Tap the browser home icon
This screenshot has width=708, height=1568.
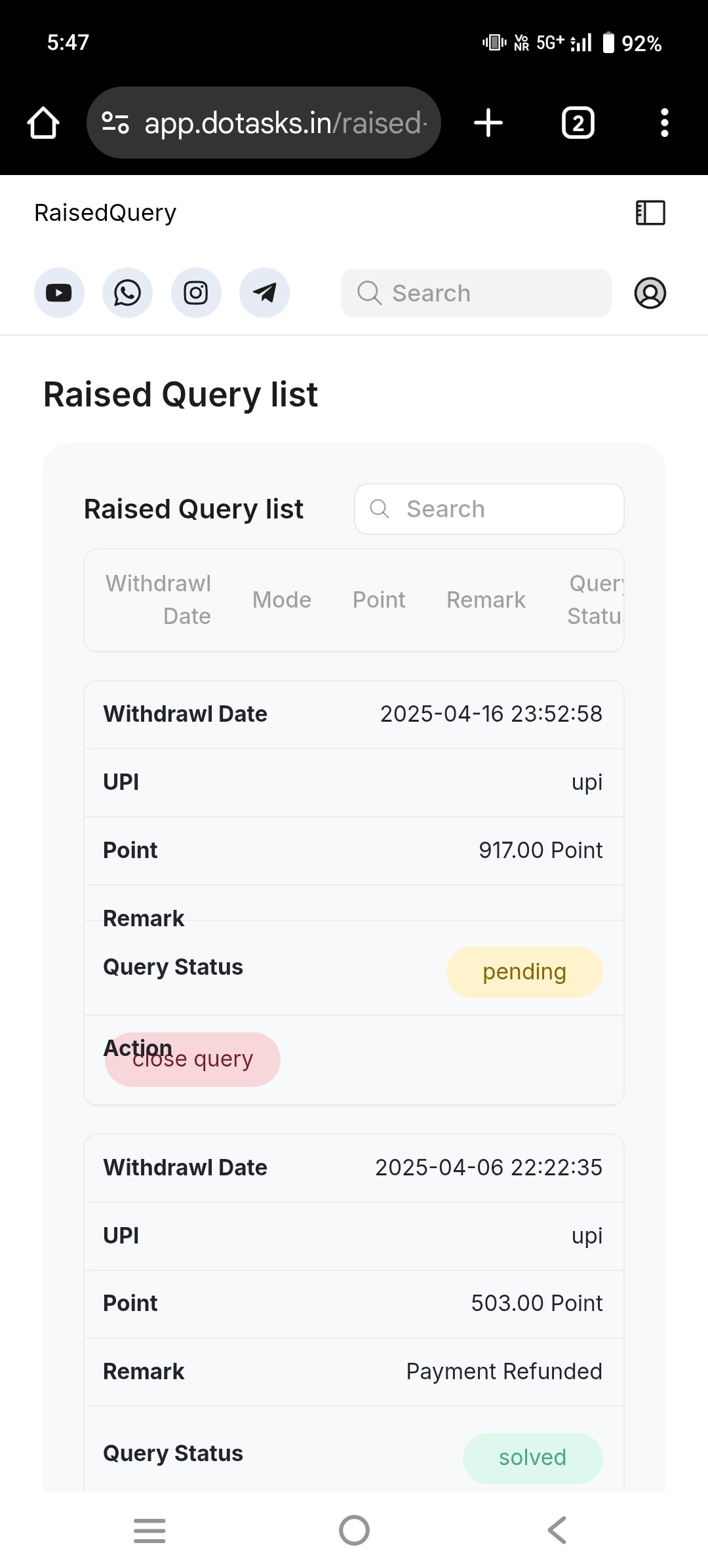coord(43,123)
